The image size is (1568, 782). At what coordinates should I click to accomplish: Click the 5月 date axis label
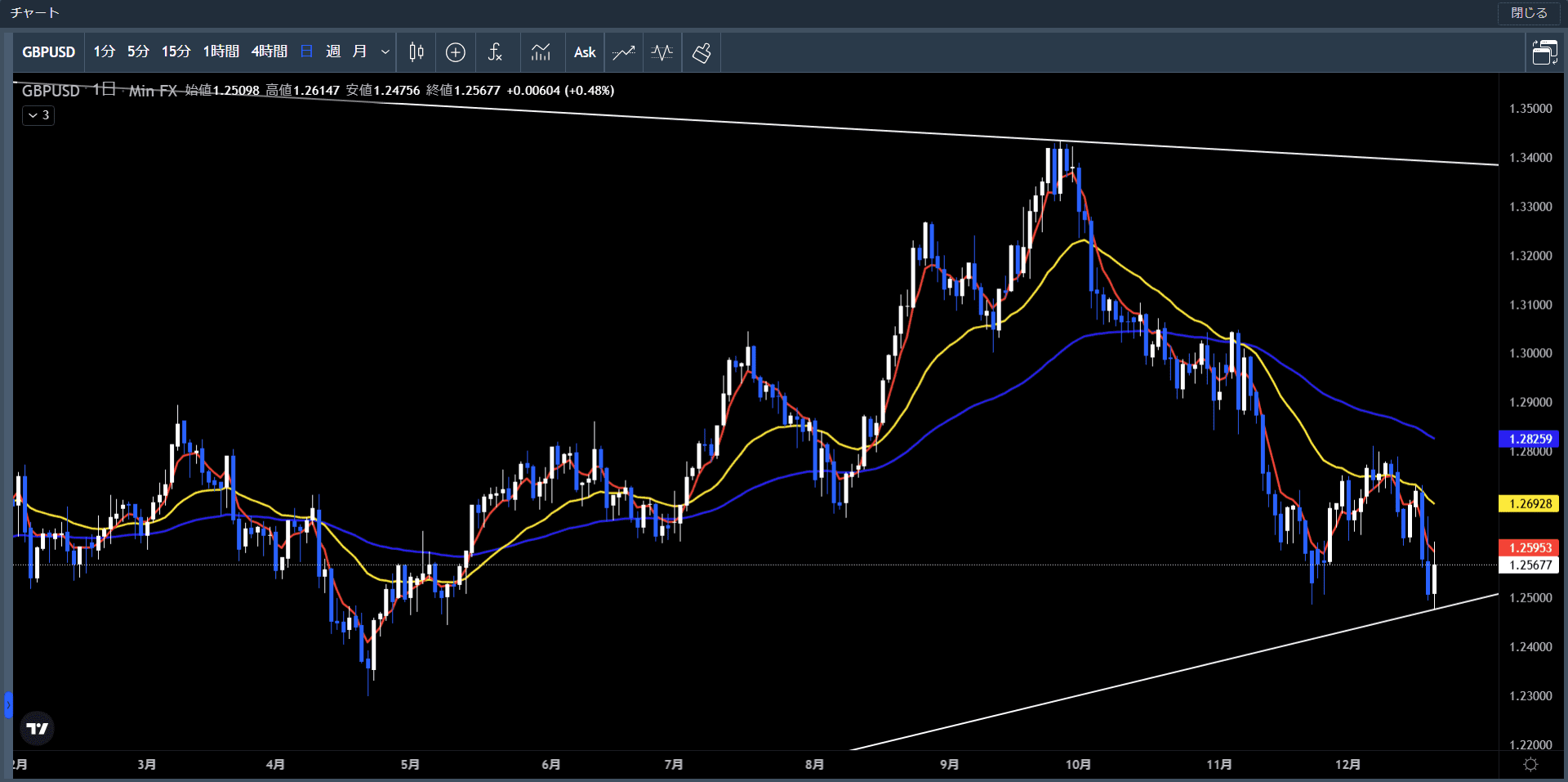tap(410, 765)
